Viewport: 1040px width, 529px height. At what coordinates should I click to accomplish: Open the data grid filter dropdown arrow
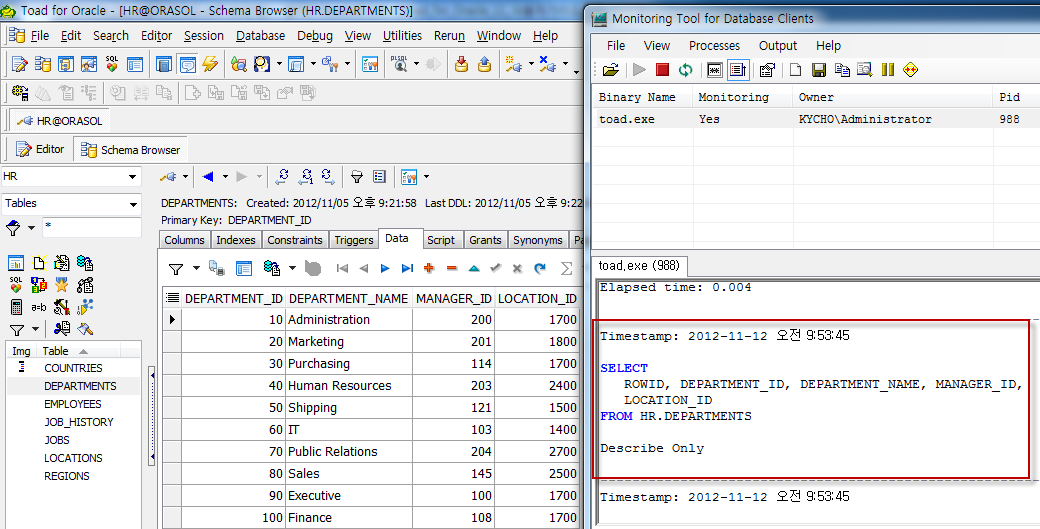click(195, 268)
